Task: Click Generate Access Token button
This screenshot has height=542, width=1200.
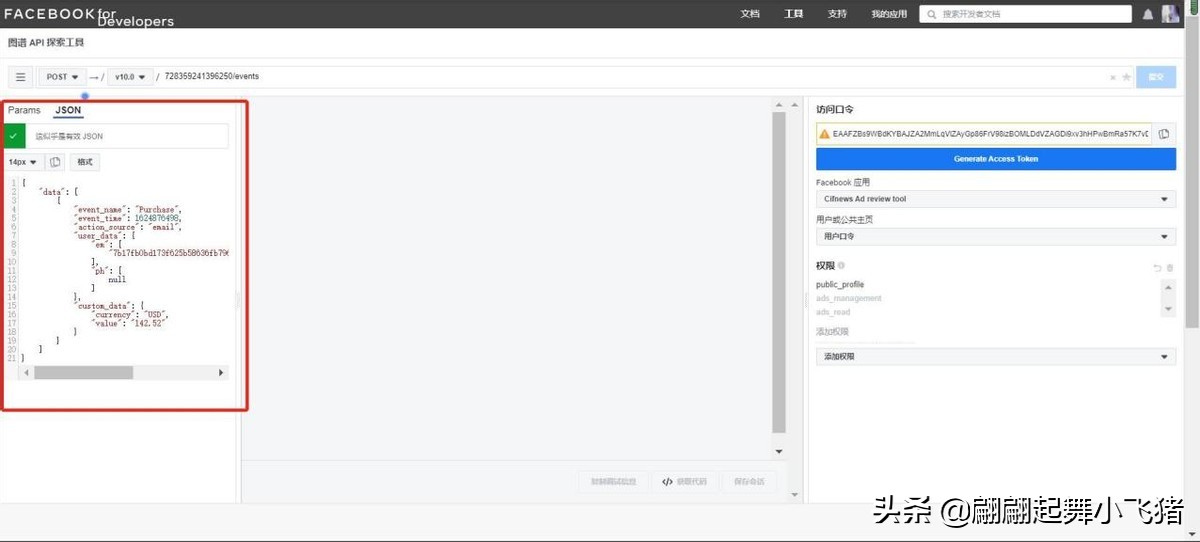Action: 996,159
